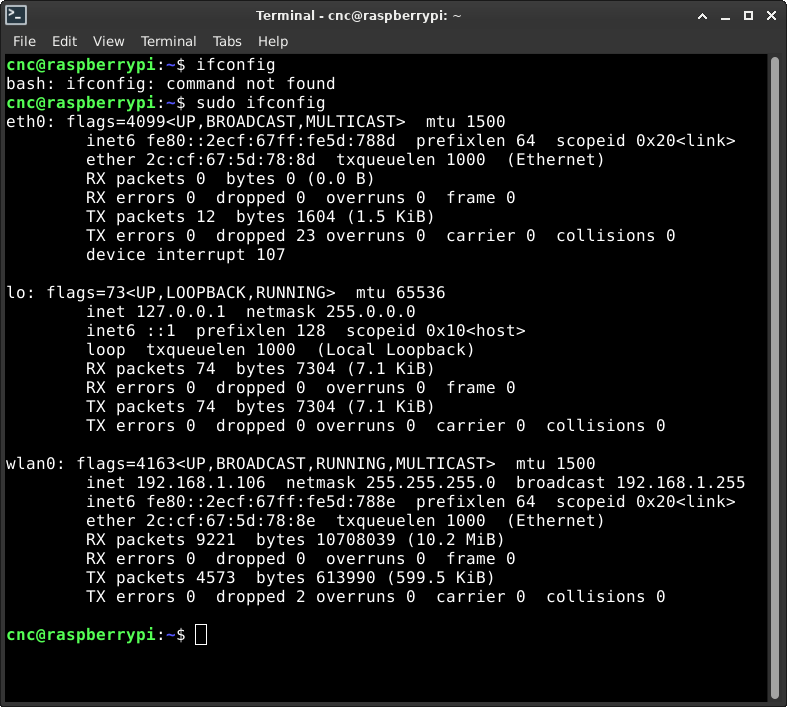Click the '(599.5 KiB)' value
Image resolution: width=787 pixels, height=707 pixels.
pos(440,578)
